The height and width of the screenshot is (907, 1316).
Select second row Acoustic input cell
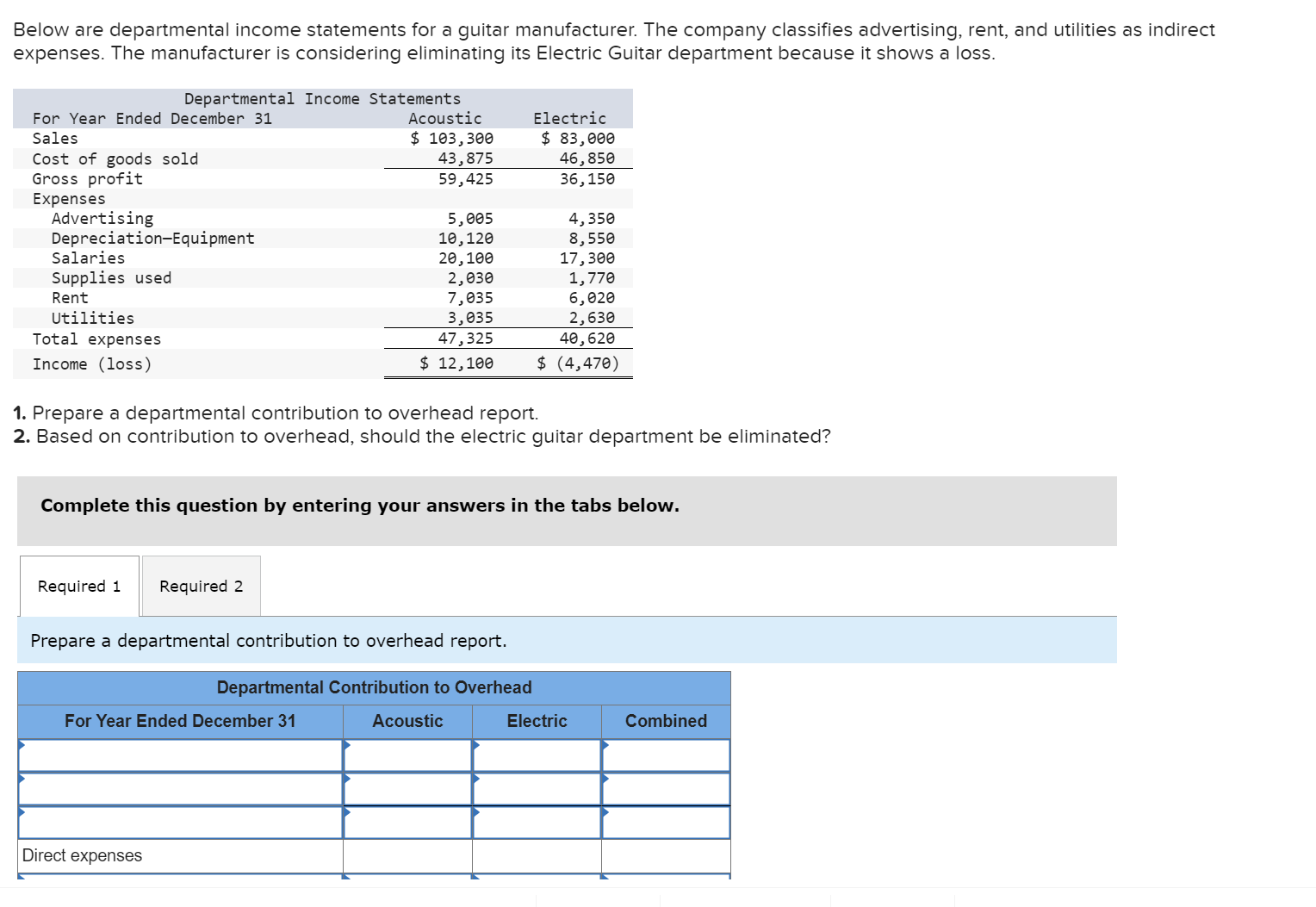(x=407, y=789)
